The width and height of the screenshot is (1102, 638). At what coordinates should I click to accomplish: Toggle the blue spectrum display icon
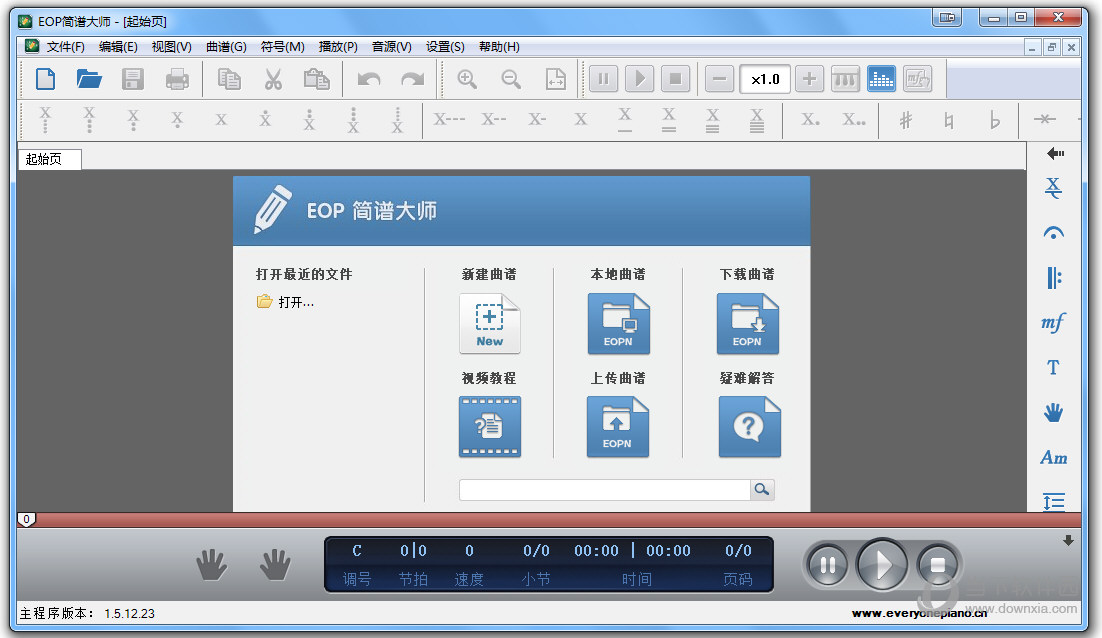pos(881,79)
